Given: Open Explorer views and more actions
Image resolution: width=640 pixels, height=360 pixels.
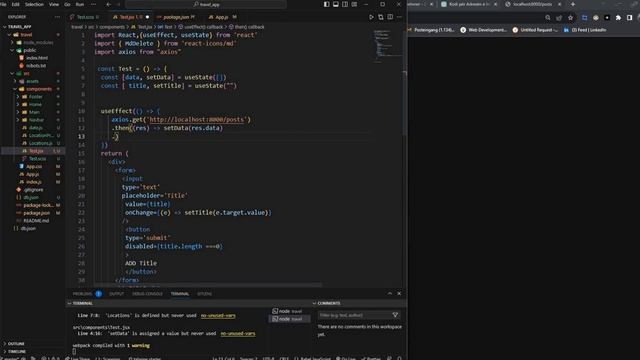Looking at the screenshot, I should 57,17.
